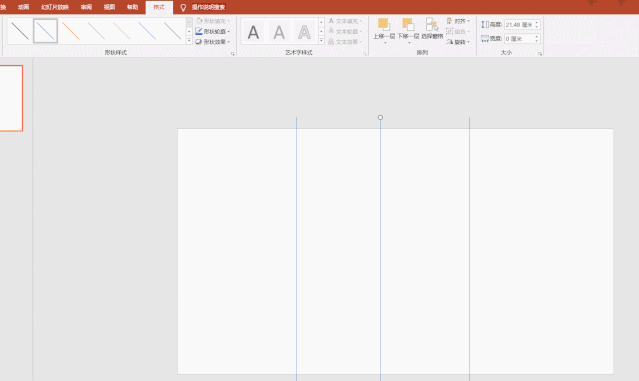This screenshot has width=639, height=381.
Task: Select the orange line shape style swatch
Action: (71, 31)
